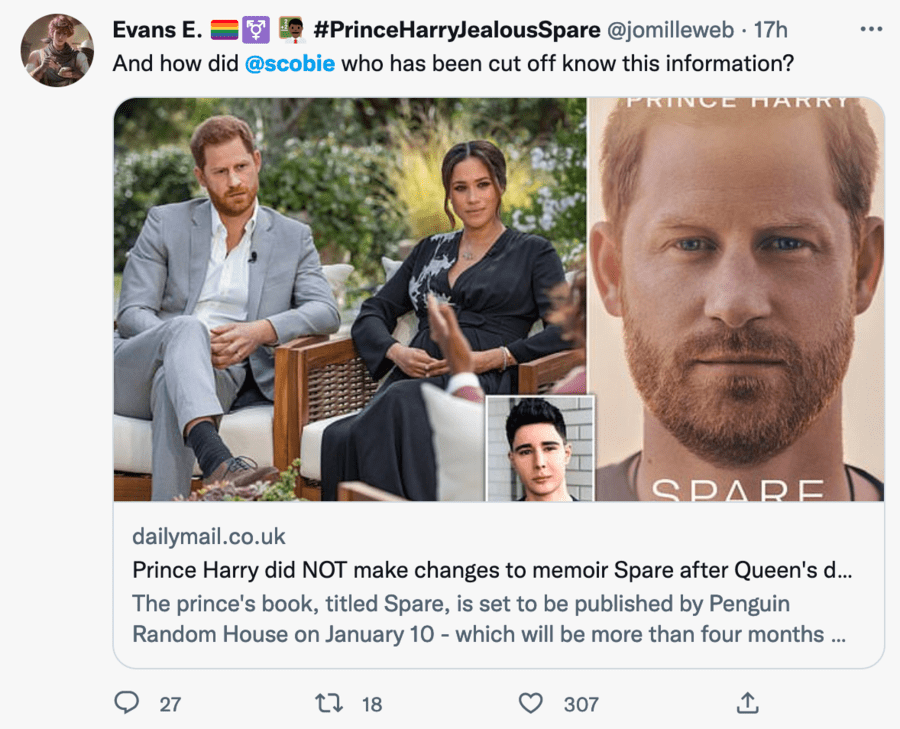Retweet this post using the retweet icon
Screen dimensions: 900x729
(x=328, y=703)
